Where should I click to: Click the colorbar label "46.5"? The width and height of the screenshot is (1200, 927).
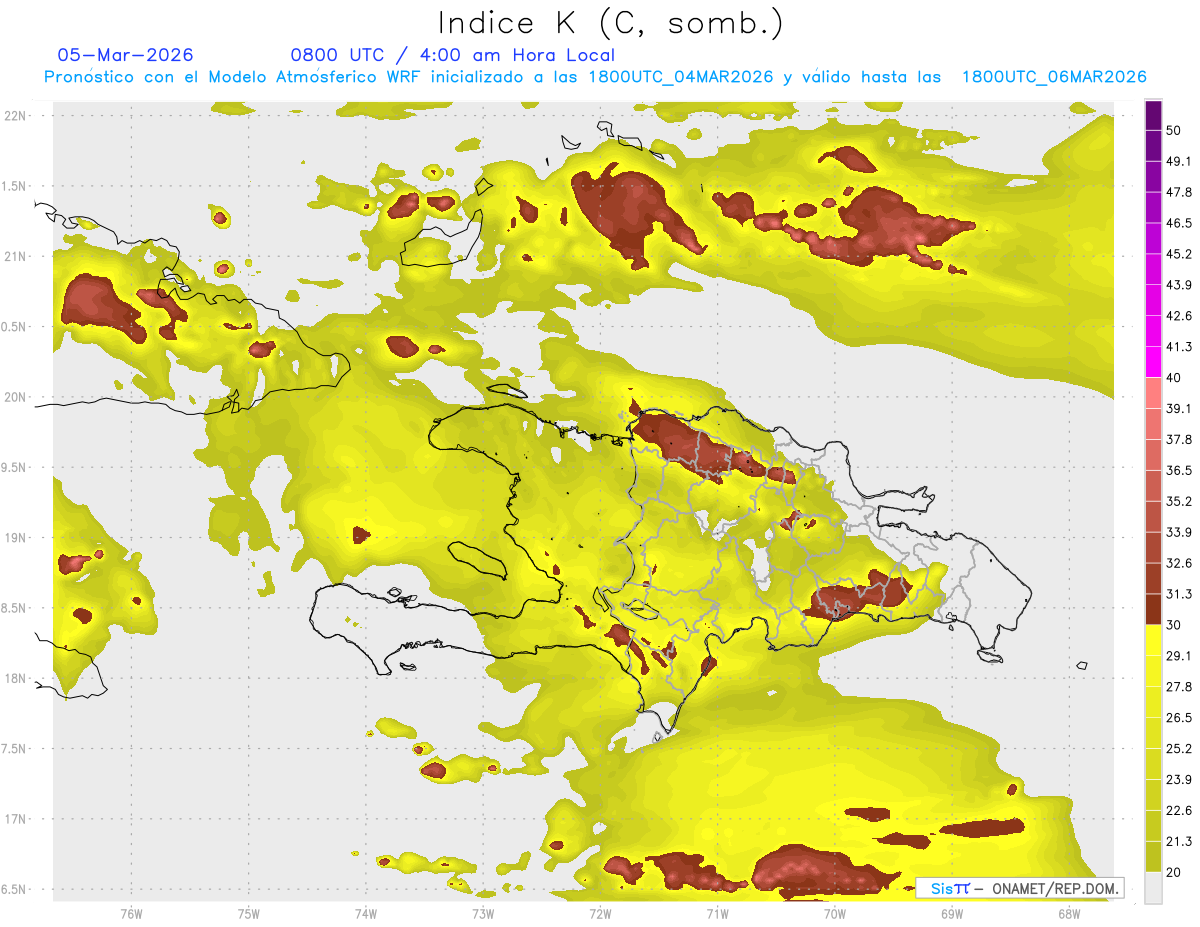click(x=1179, y=223)
